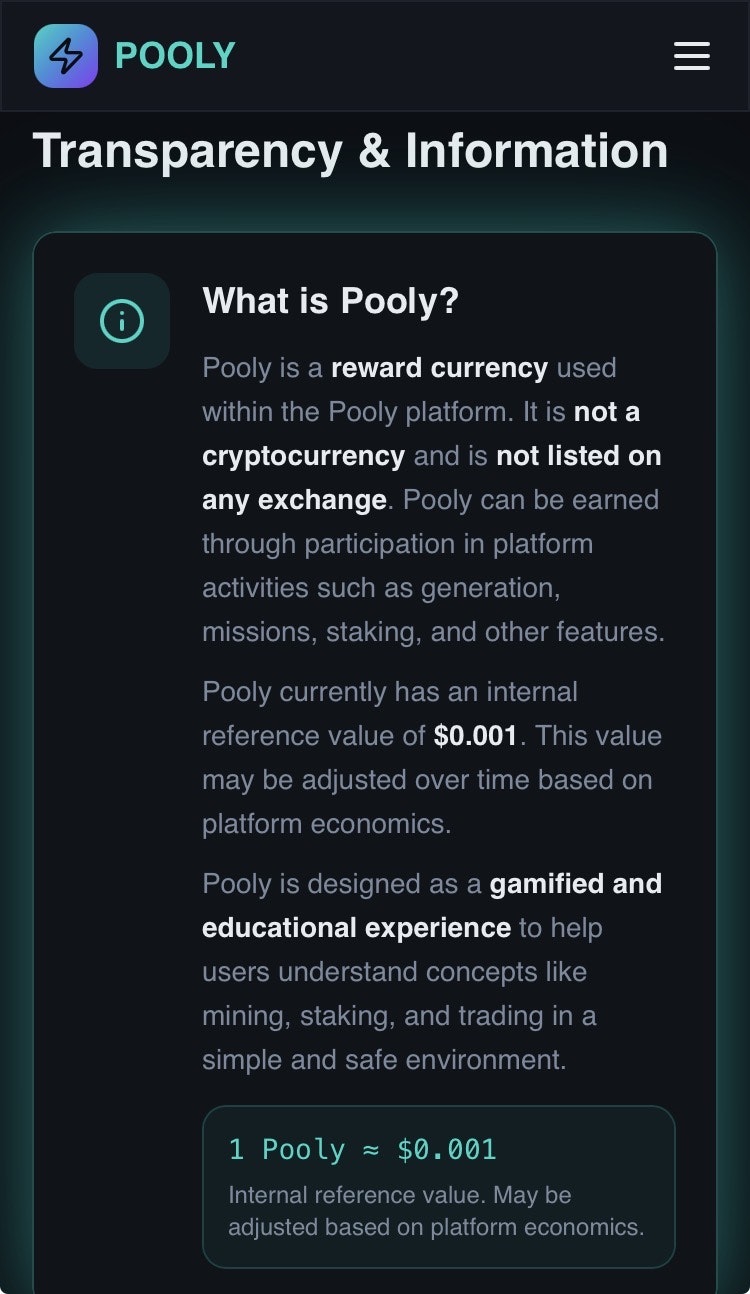The image size is (750, 1294).
Task: Click the info icon beside What is Pooly
Action: [x=121, y=320]
